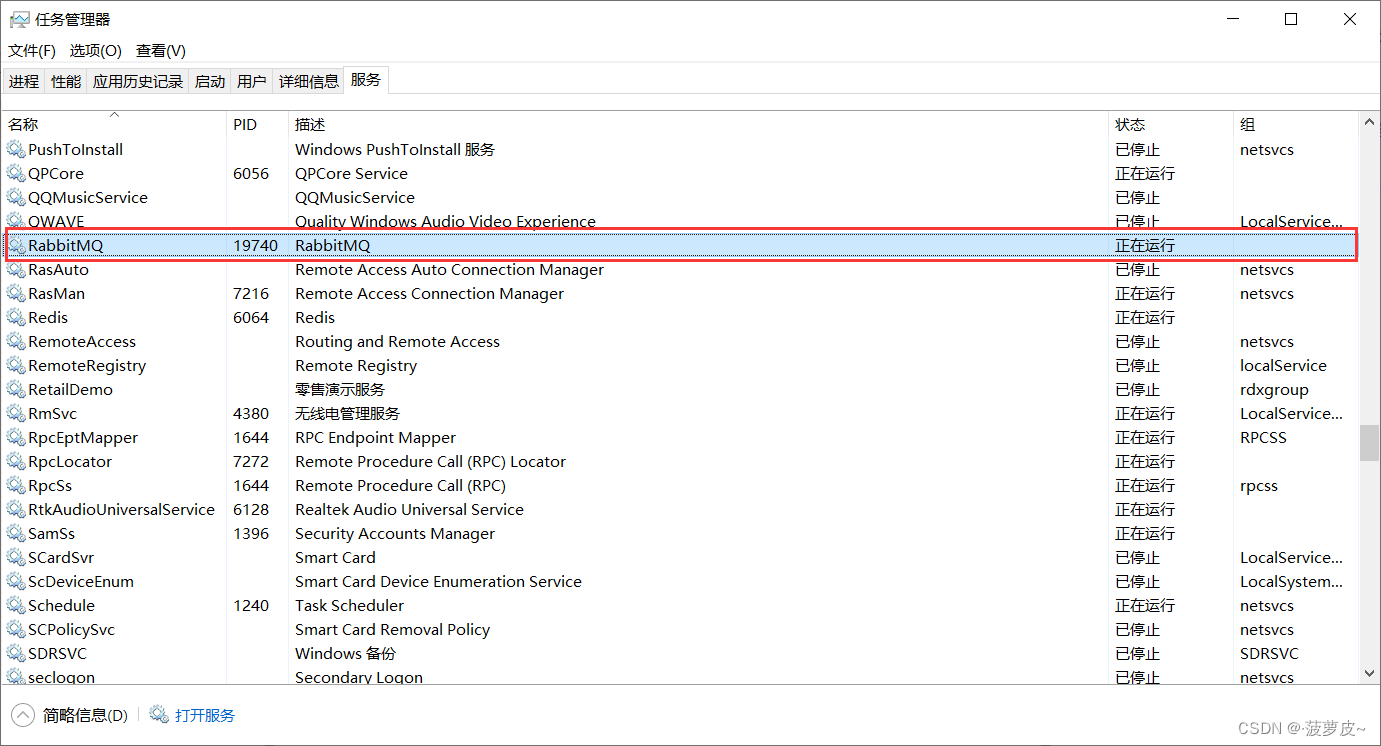1381x746 pixels.
Task: Select the 'Task Scheduler' description
Action: pyautogui.click(x=350, y=606)
